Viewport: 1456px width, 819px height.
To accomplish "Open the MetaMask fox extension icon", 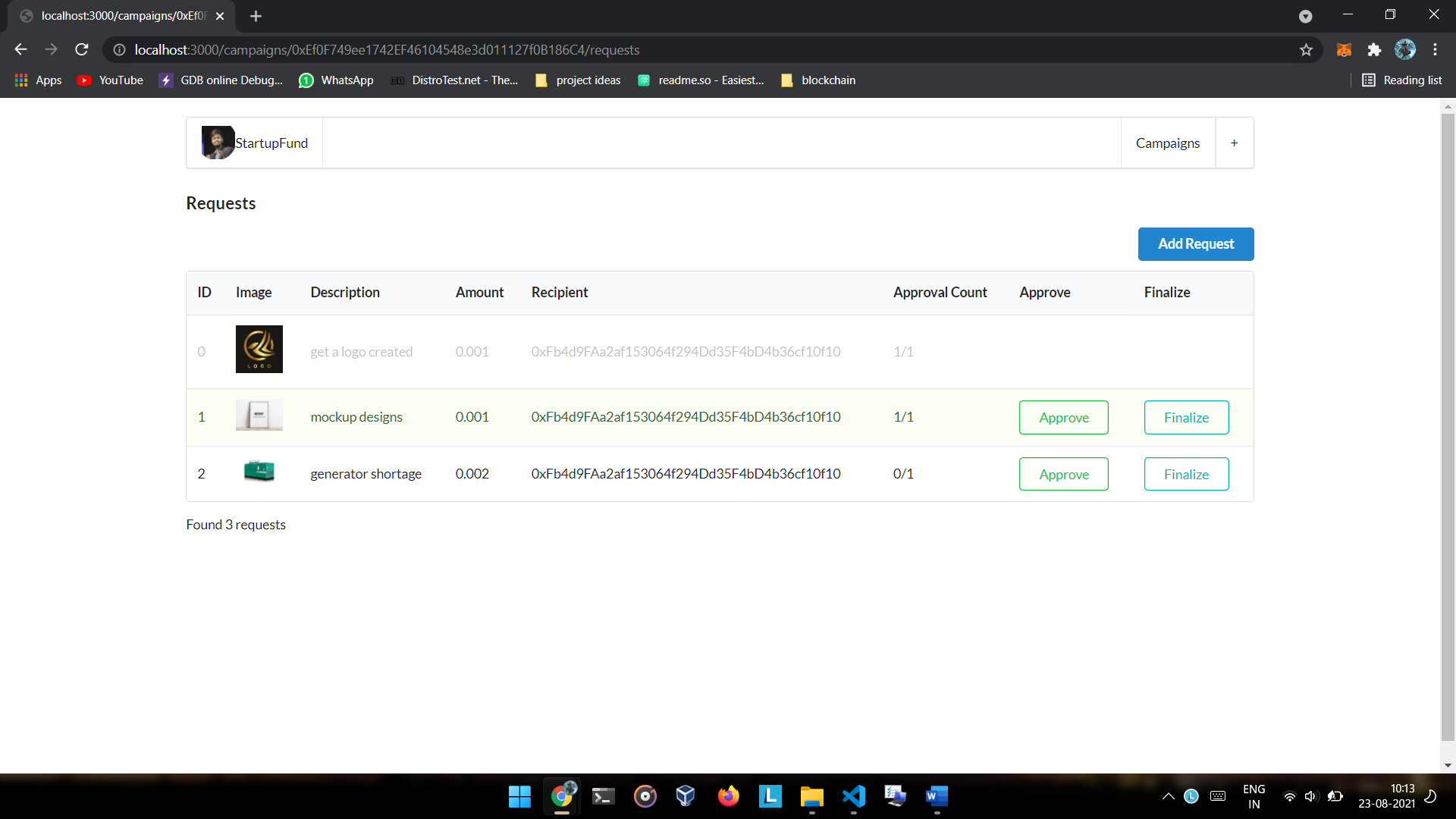I will coord(1343,49).
